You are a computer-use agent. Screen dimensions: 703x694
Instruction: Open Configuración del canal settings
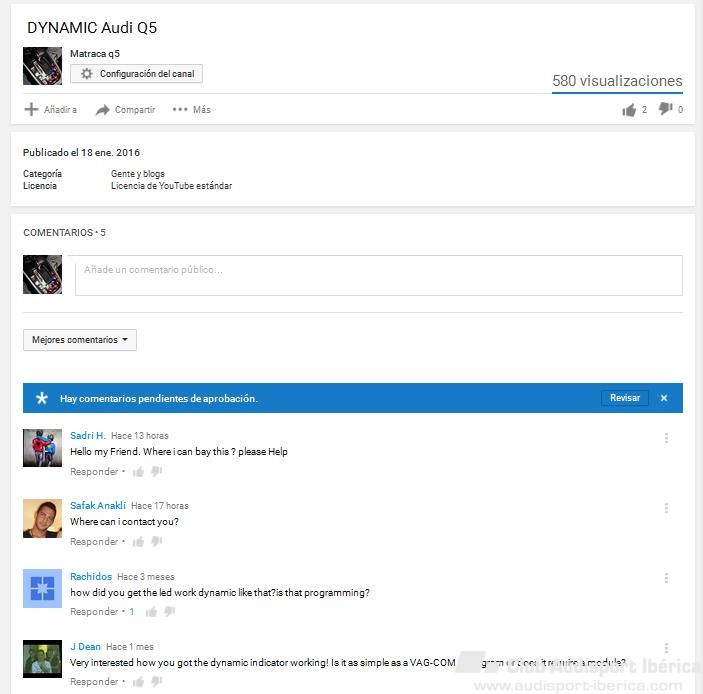pyautogui.click(x=136, y=74)
